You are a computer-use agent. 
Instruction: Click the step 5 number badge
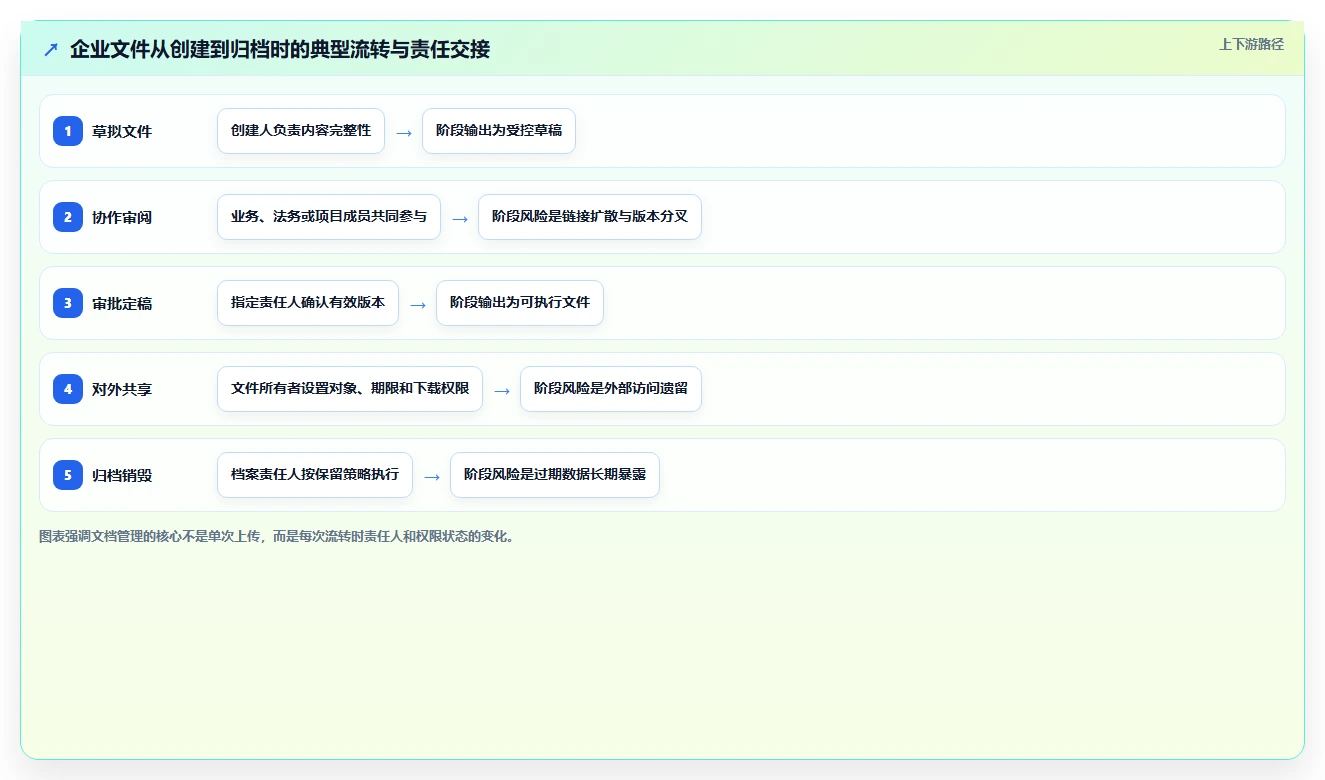(68, 475)
